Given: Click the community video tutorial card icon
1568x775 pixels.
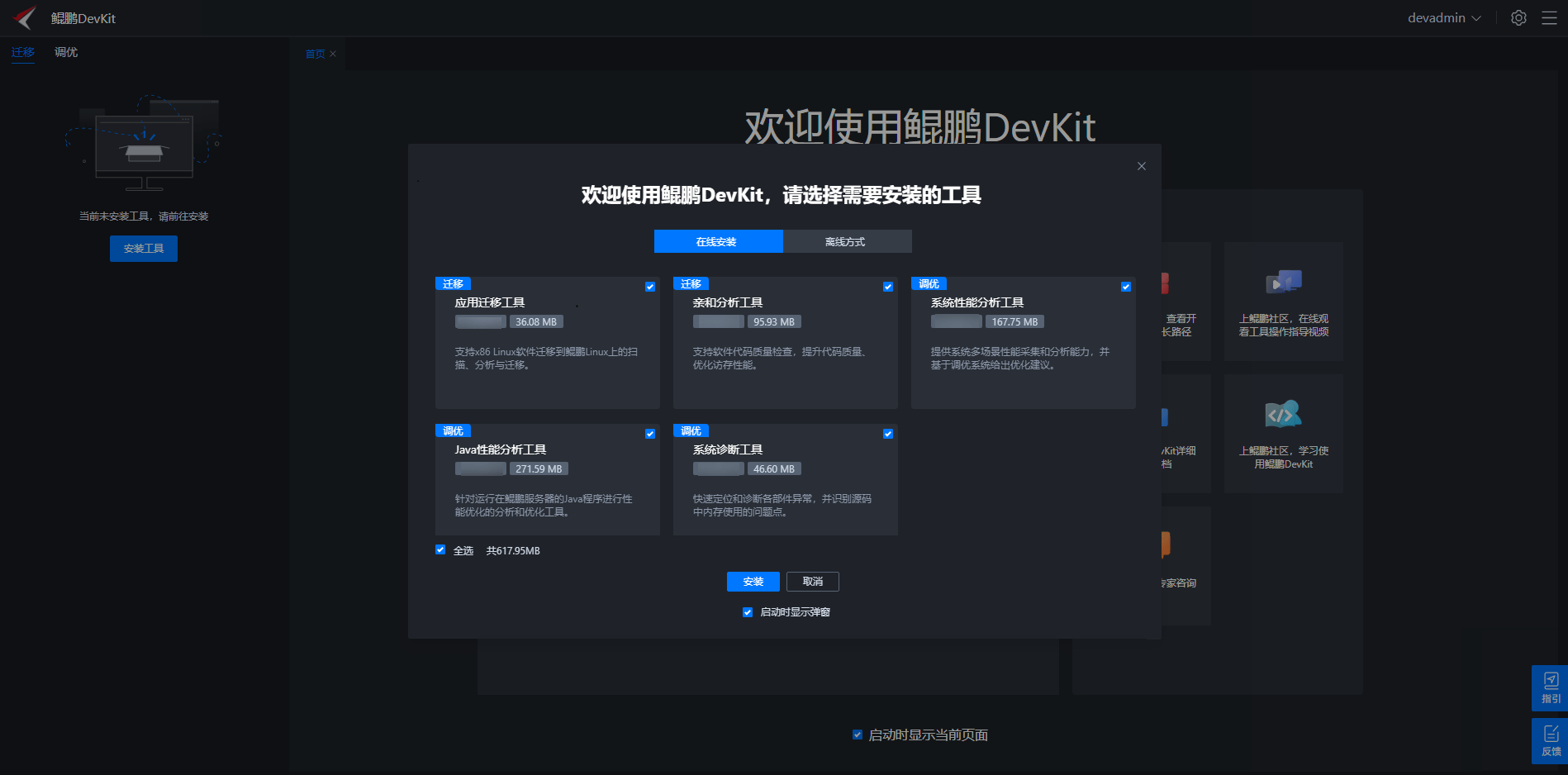Looking at the screenshot, I should pos(1284,283).
